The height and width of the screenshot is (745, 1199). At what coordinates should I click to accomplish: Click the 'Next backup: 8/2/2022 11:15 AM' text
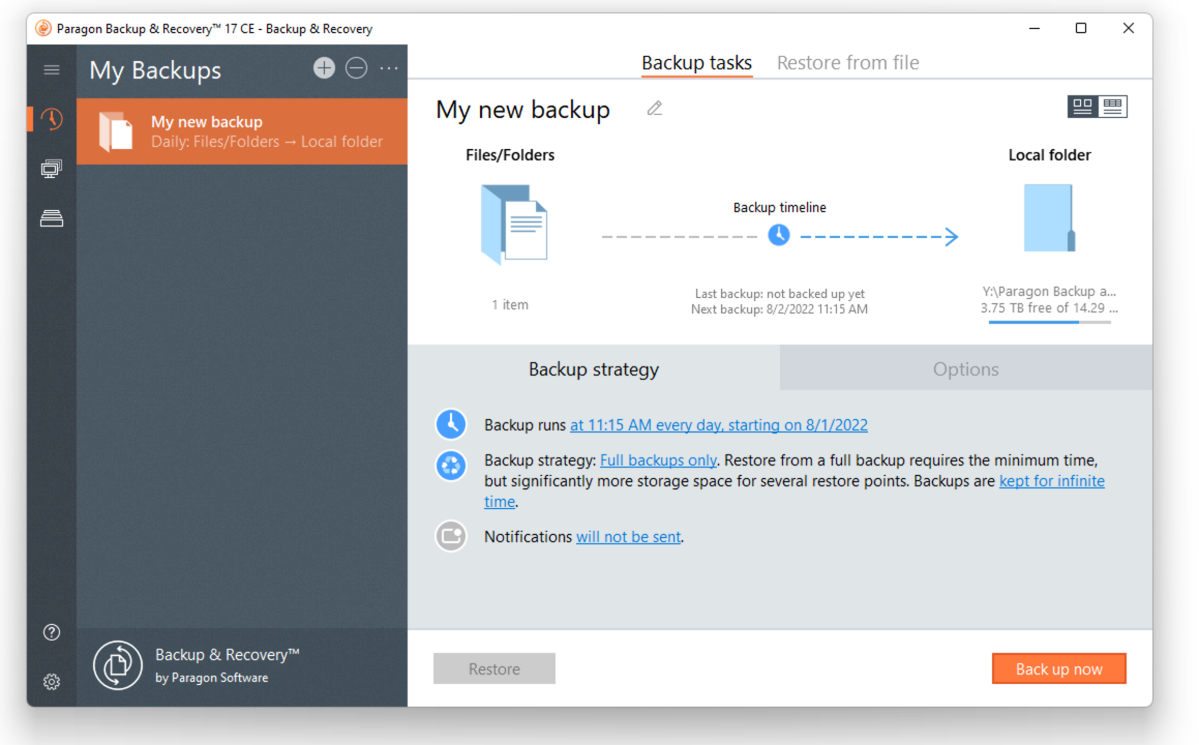[x=779, y=310]
